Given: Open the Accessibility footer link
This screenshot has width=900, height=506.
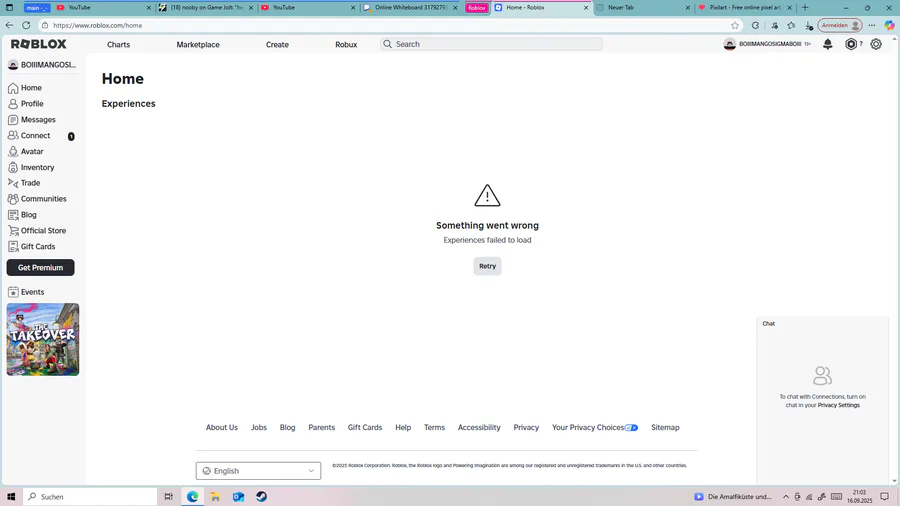Looking at the screenshot, I should tap(479, 427).
